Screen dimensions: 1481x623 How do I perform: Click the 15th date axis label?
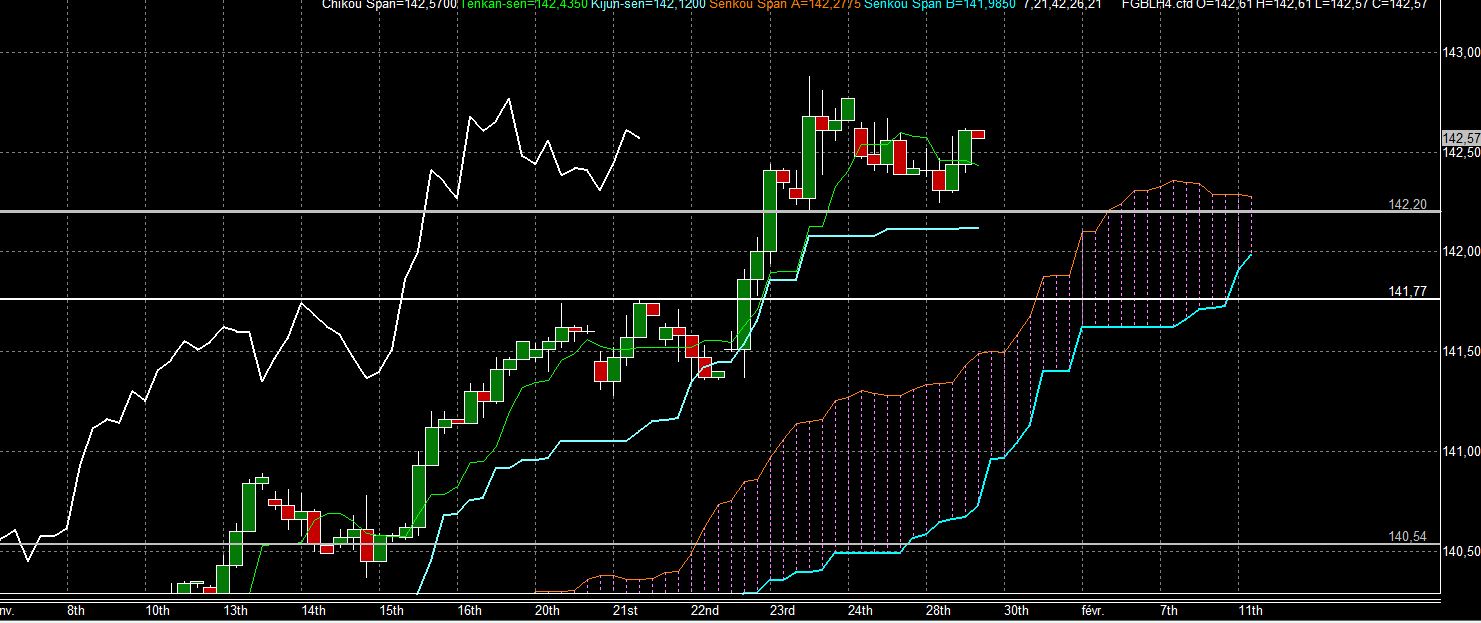tap(392, 610)
